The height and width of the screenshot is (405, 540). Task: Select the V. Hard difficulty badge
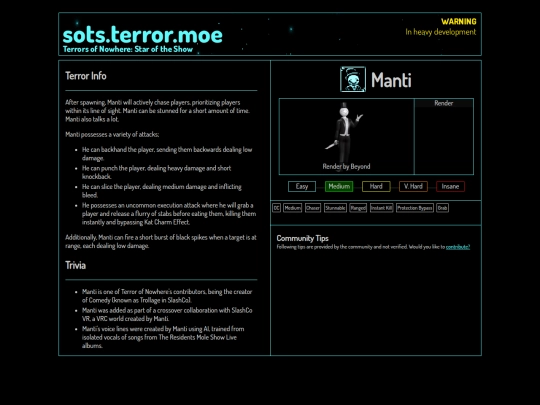[x=413, y=186]
